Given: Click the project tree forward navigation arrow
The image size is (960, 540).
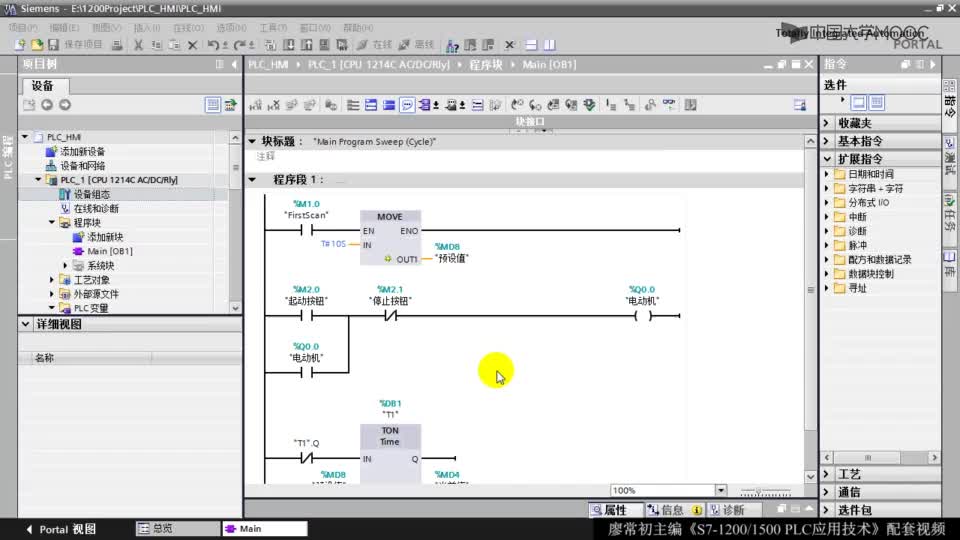Looking at the screenshot, I should (65, 105).
